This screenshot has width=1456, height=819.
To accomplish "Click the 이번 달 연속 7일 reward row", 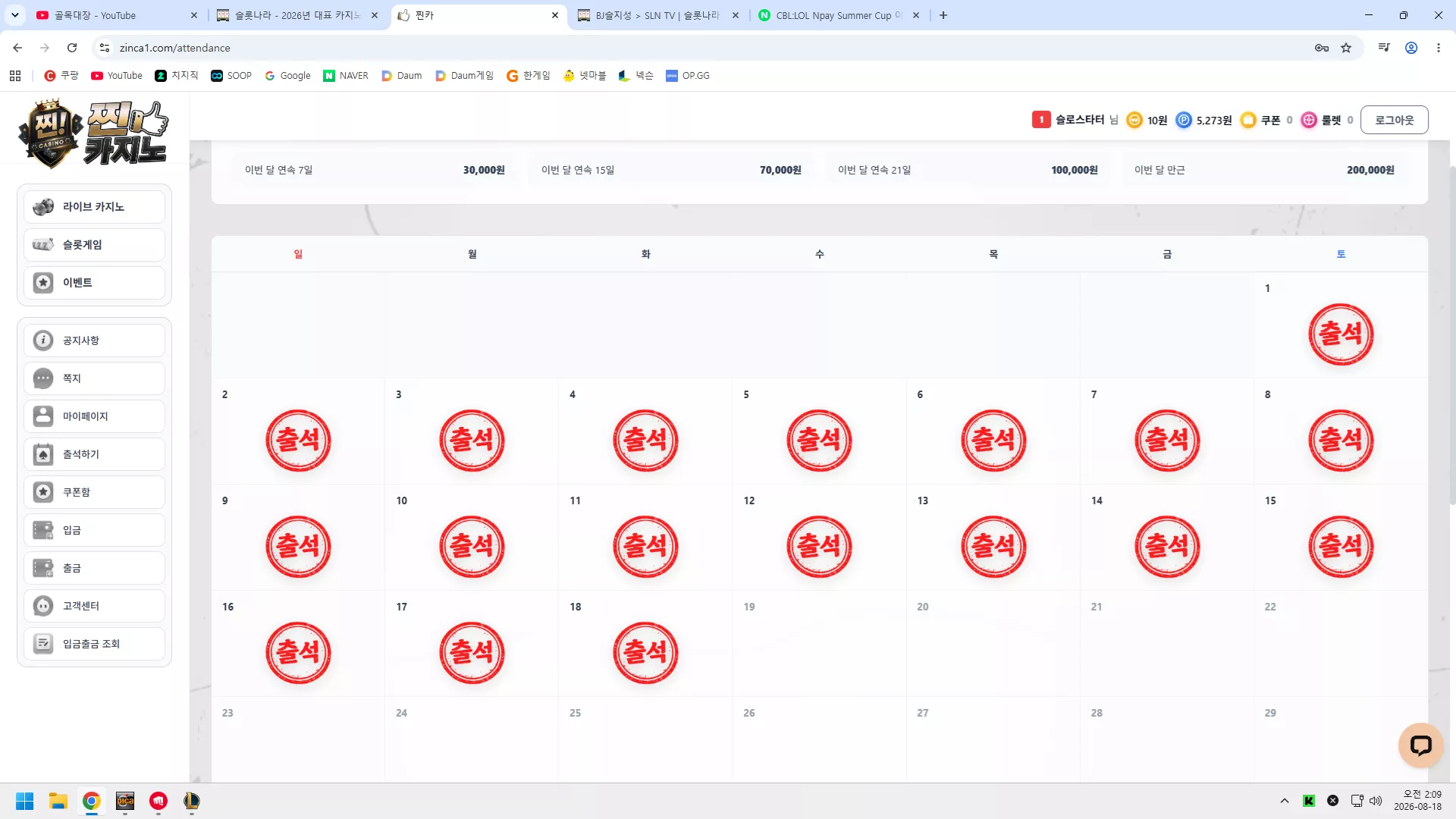I will coord(375,170).
